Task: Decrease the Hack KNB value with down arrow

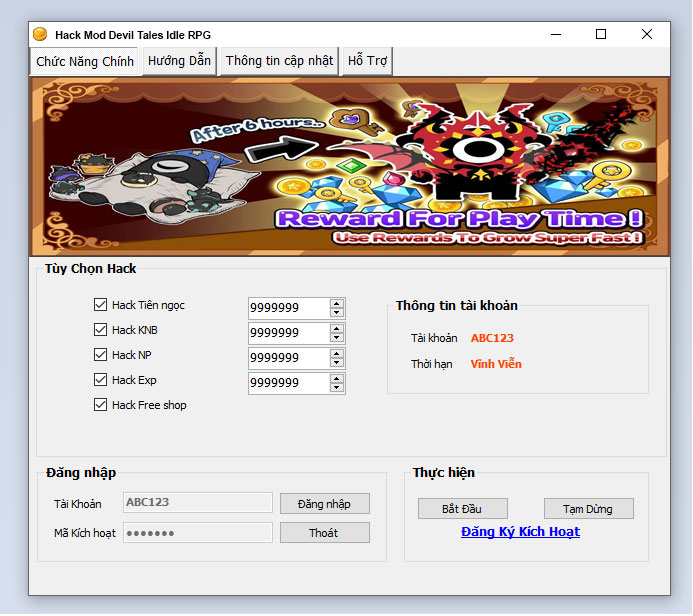Action: [337, 338]
